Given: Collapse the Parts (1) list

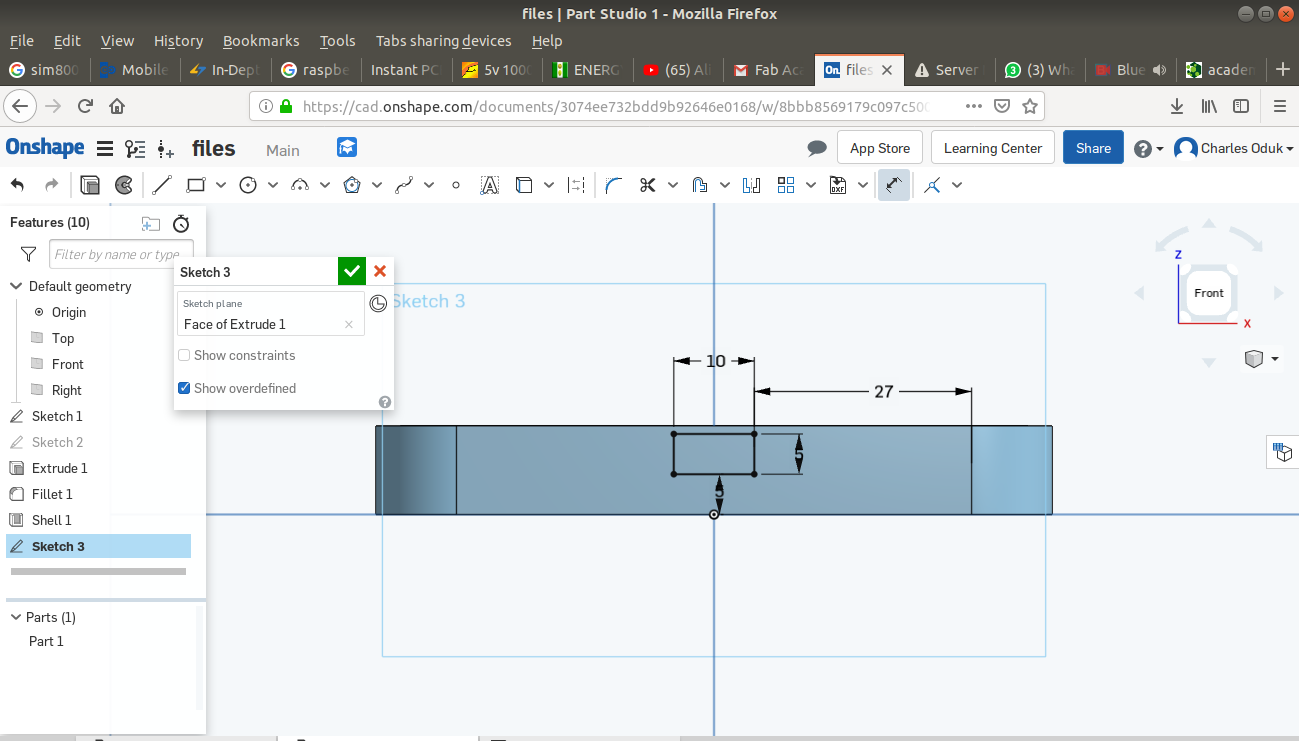Looking at the screenshot, I should pyautogui.click(x=16, y=617).
